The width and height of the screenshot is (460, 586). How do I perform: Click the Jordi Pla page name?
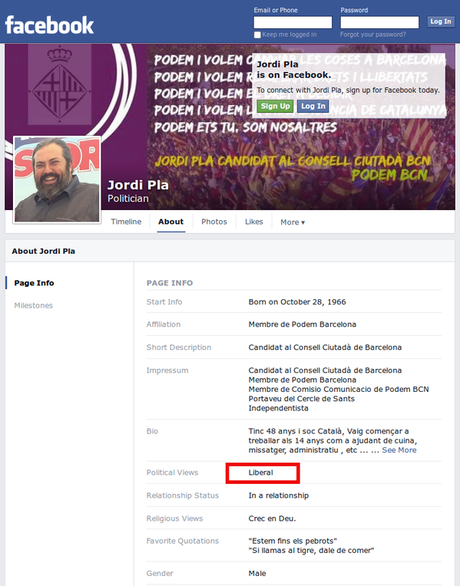[x=138, y=185]
